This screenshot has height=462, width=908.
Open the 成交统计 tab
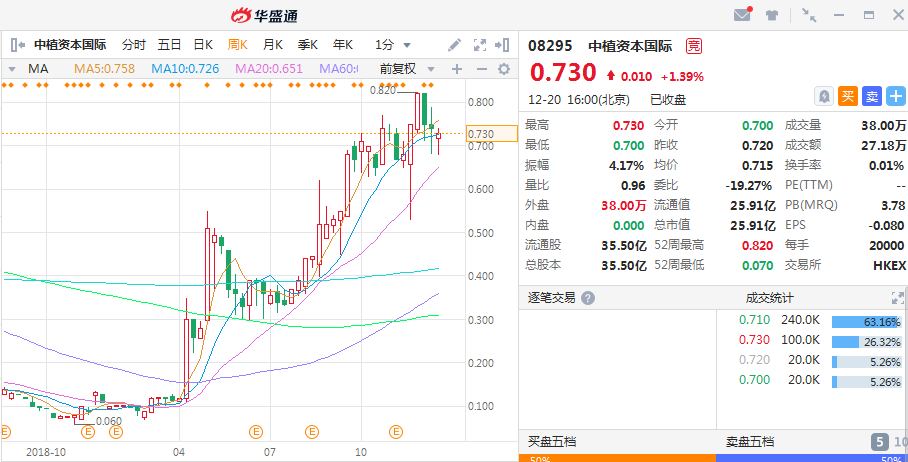coord(770,298)
